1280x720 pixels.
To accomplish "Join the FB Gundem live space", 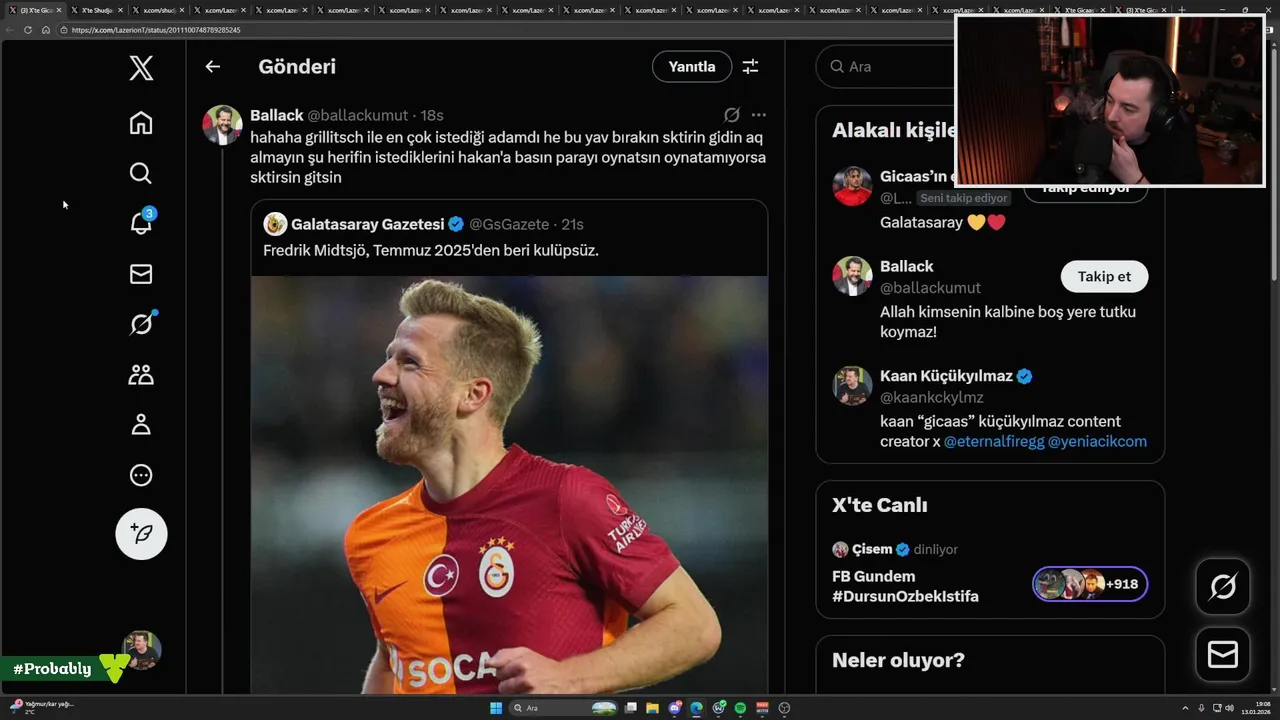I will 905,586.
